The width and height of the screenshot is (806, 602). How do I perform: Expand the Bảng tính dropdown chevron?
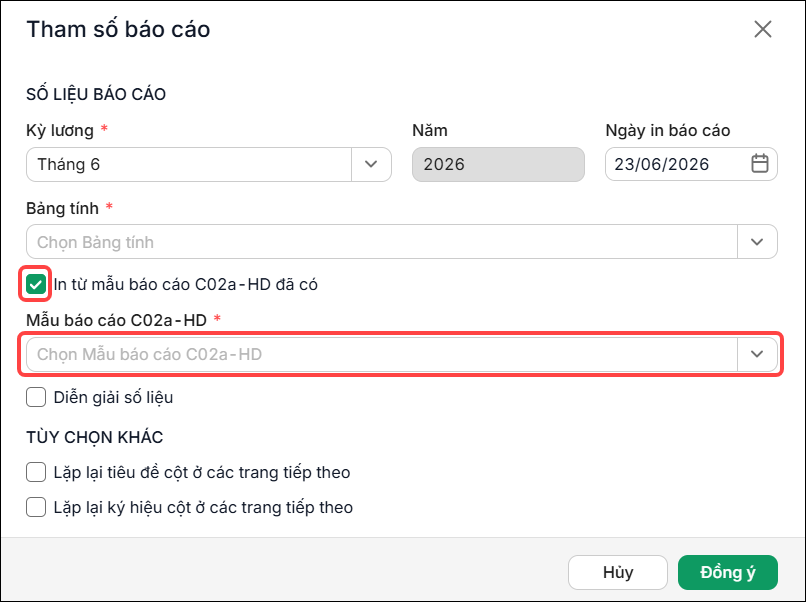[757, 242]
